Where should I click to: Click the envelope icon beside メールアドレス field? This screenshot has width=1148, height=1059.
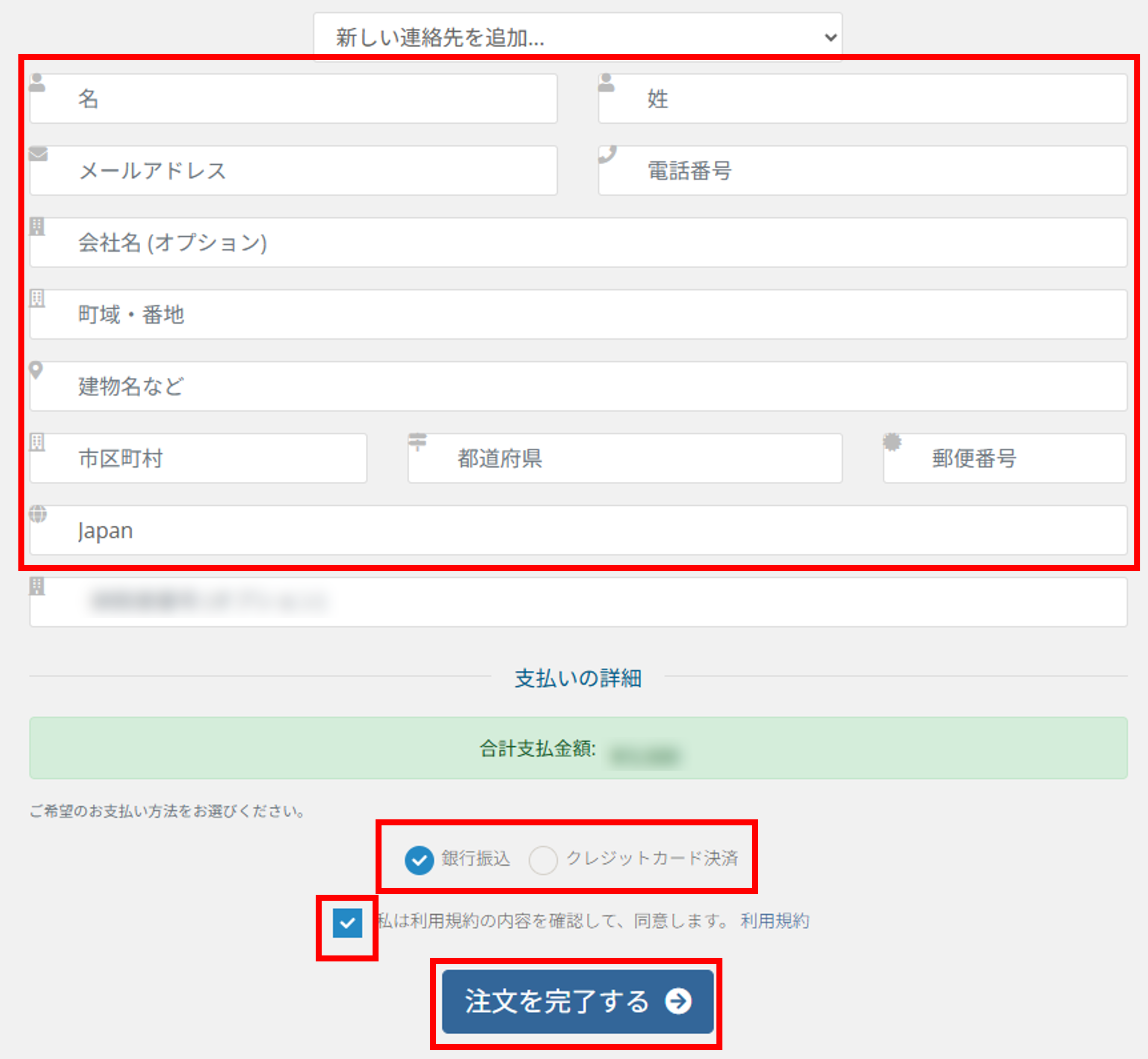coord(38,154)
